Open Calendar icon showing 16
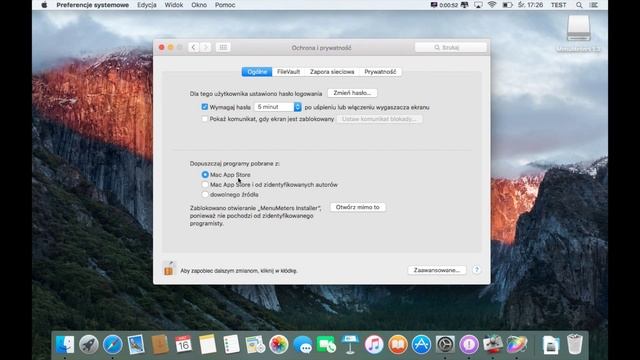Image resolution: width=640 pixels, height=360 pixels. (183, 344)
